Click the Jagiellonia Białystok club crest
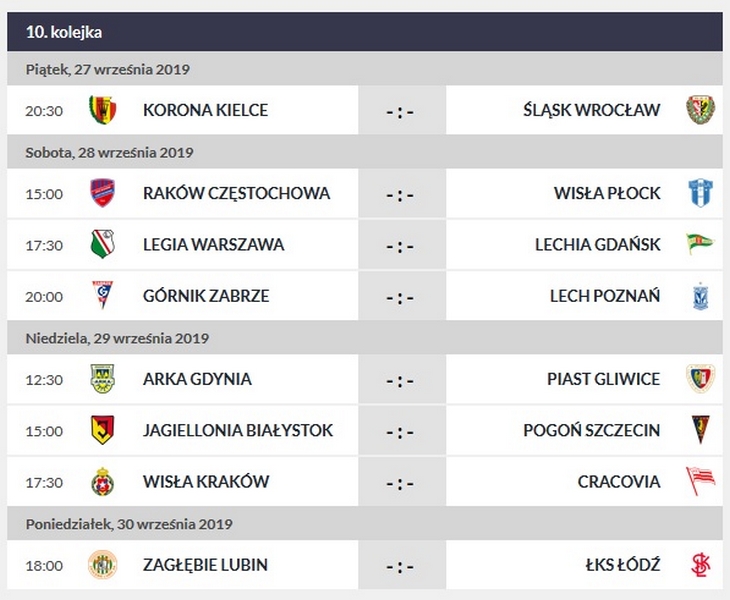This screenshot has width=730, height=600. click(x=102, y=430)
